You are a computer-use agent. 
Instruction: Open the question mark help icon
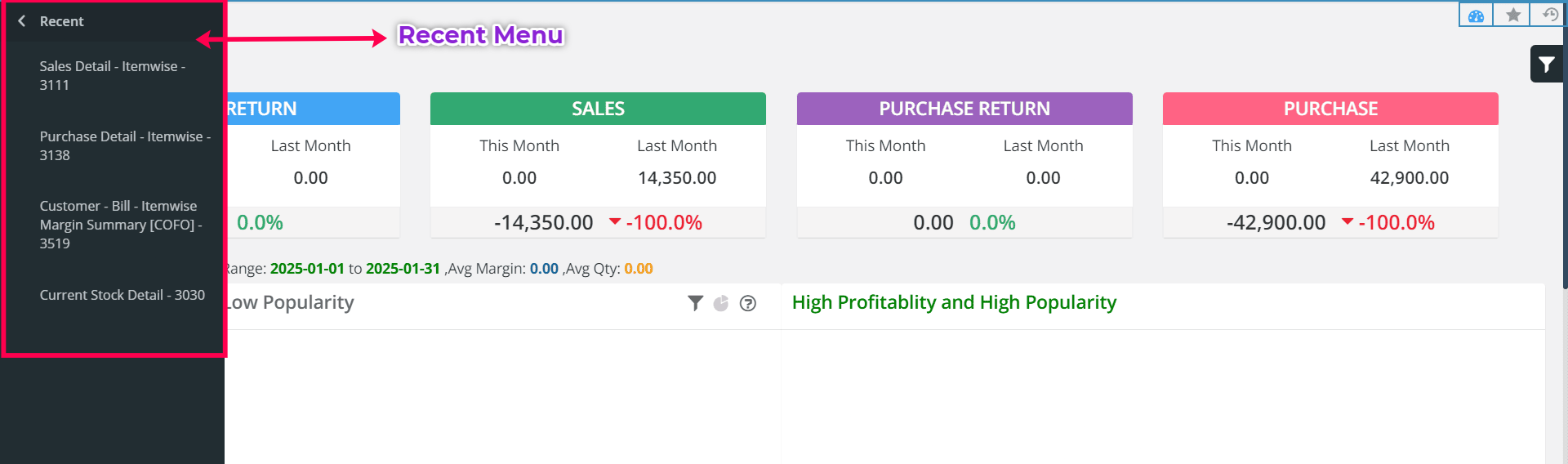click(747, 303)
